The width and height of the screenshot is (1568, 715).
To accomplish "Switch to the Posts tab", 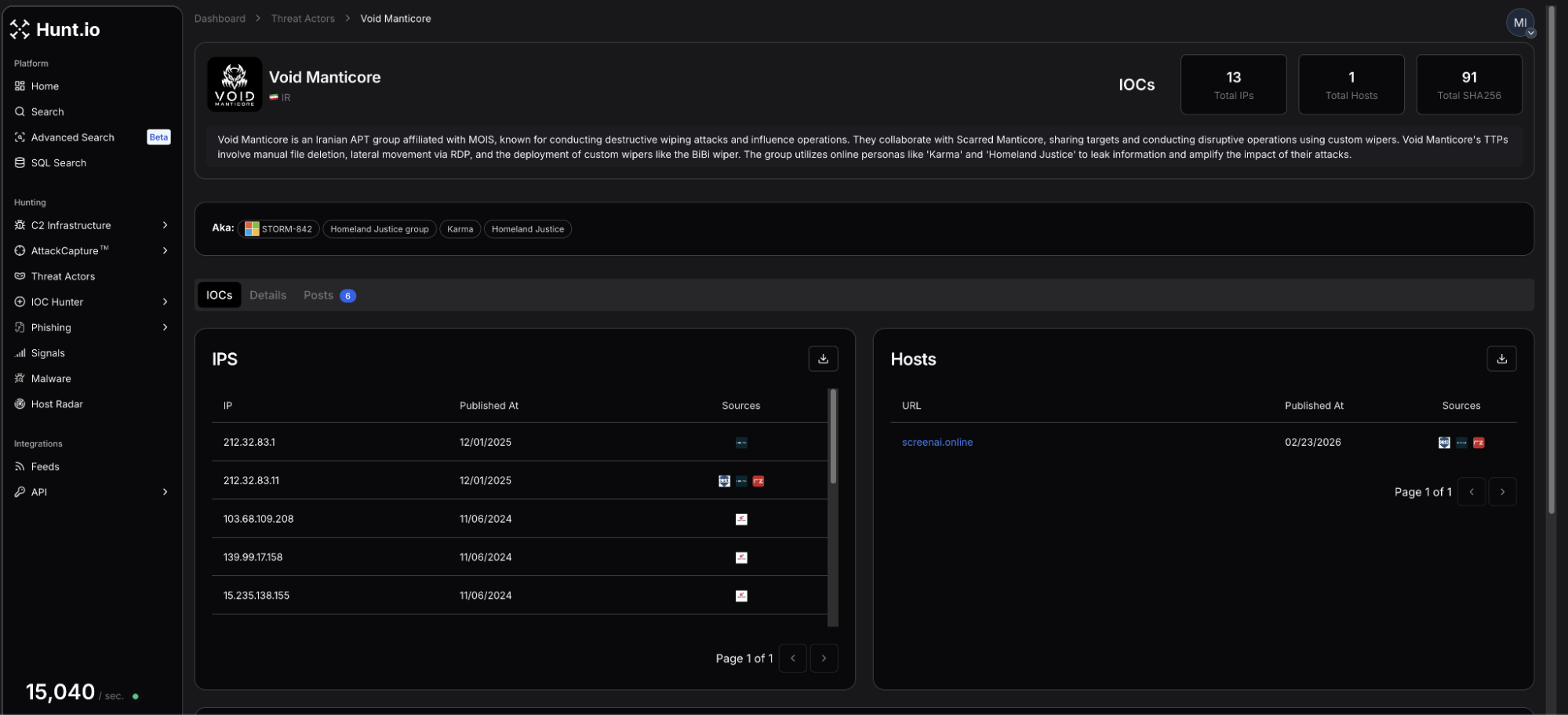I will tap(318, 295).
